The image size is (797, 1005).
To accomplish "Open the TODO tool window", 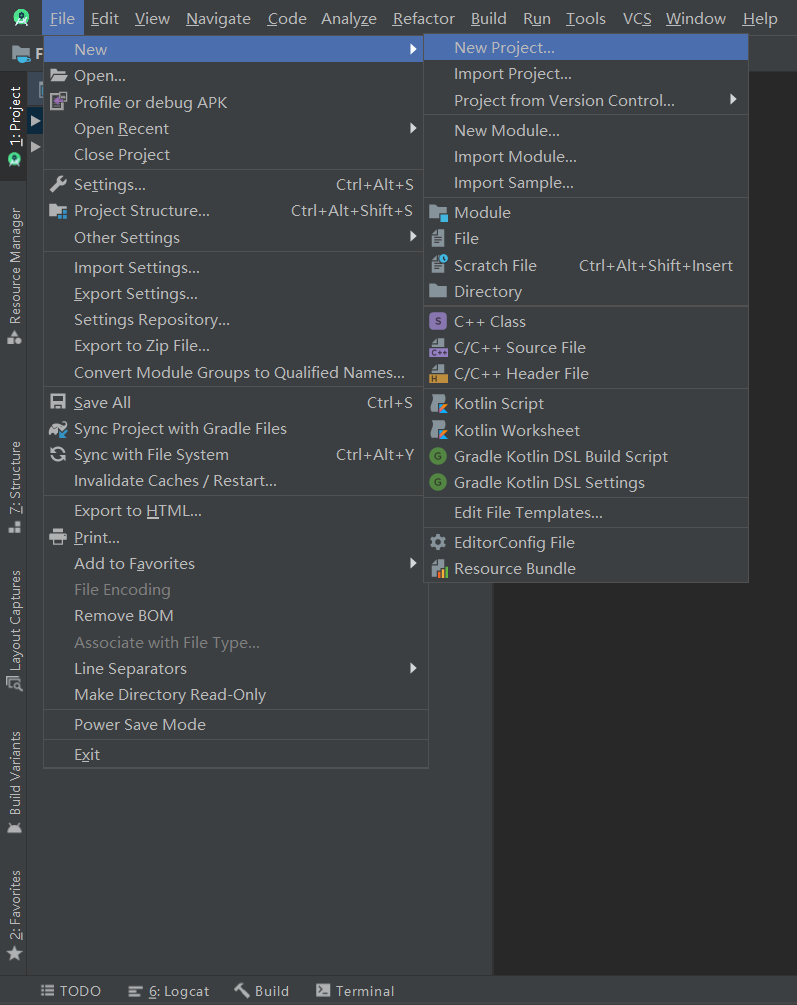I will pos(71,991).
